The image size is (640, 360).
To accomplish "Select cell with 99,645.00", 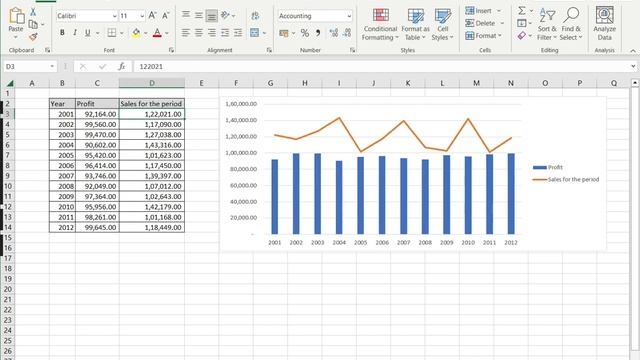I will [x=97, y=227].
